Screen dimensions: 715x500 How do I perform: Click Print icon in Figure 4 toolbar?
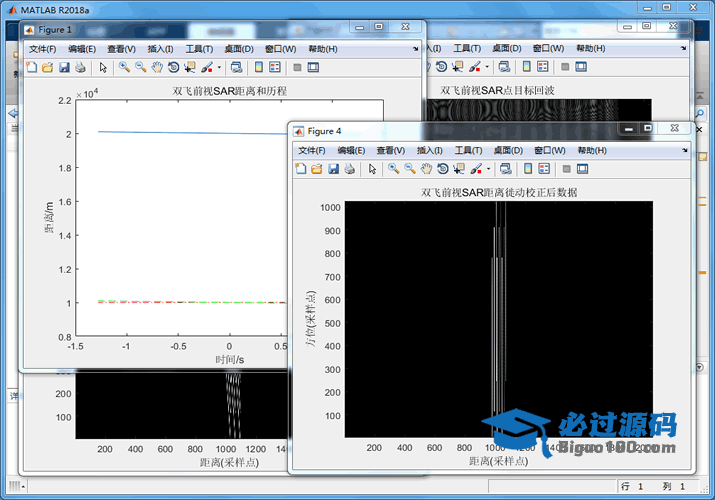pyautogui.click(x=349, y=169)
